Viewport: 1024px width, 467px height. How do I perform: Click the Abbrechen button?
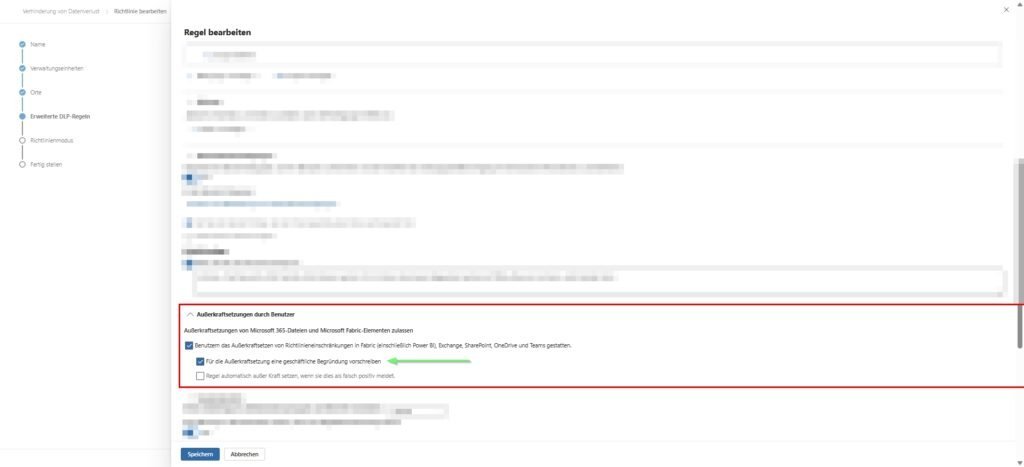point(244,454)
